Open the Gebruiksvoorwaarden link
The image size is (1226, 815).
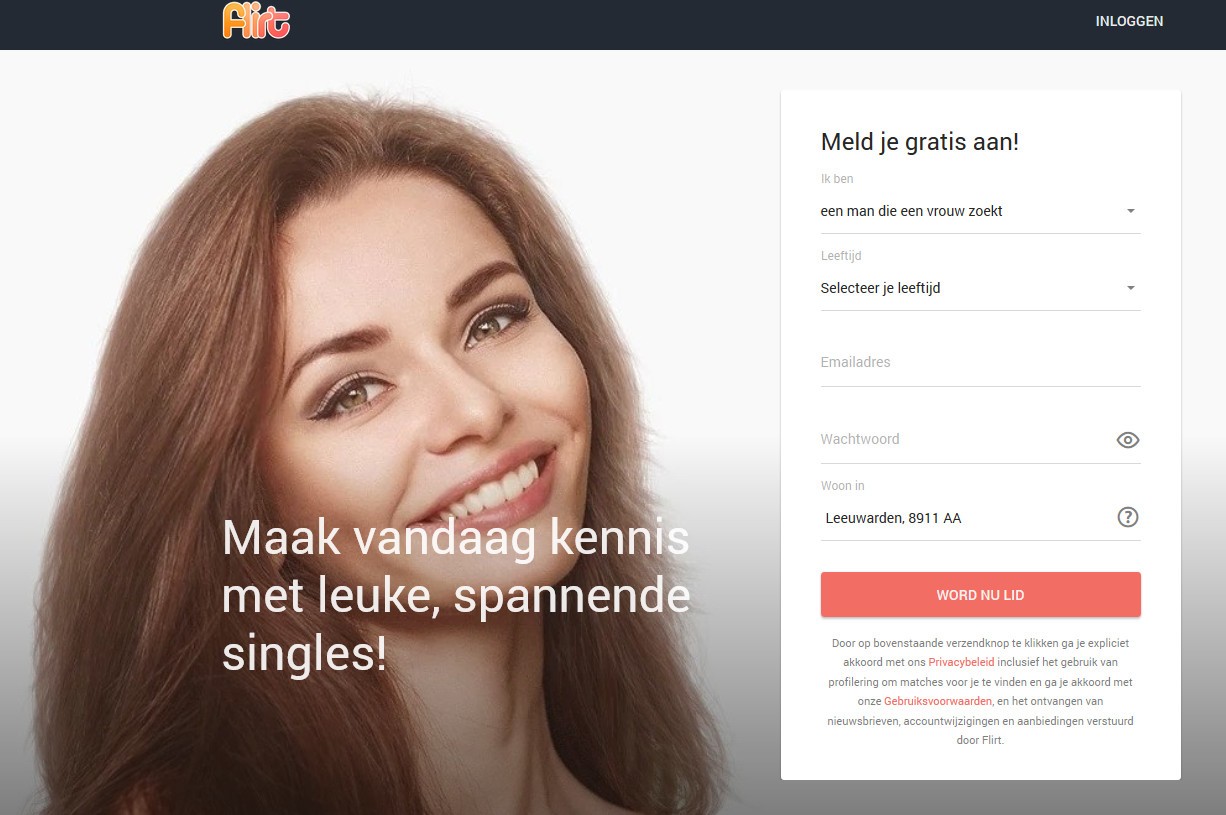(938, 702)
